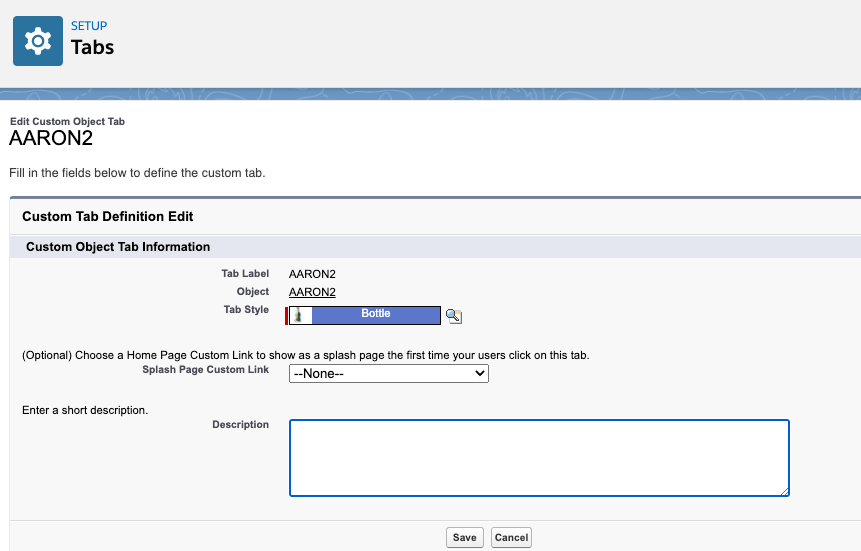Click the Tab Style field label

click(x=246, y=310)
